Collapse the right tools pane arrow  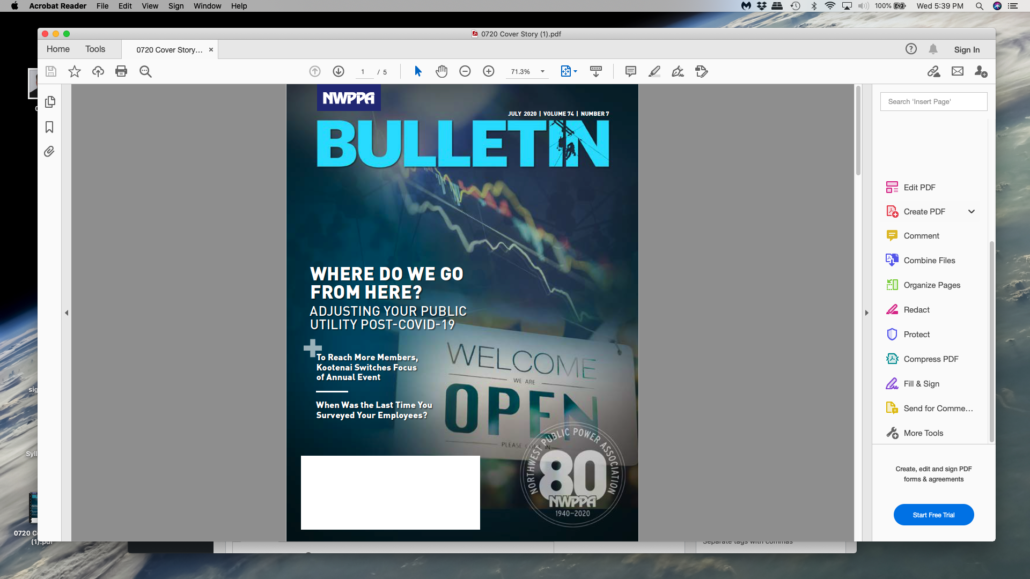tap(866, 313)
